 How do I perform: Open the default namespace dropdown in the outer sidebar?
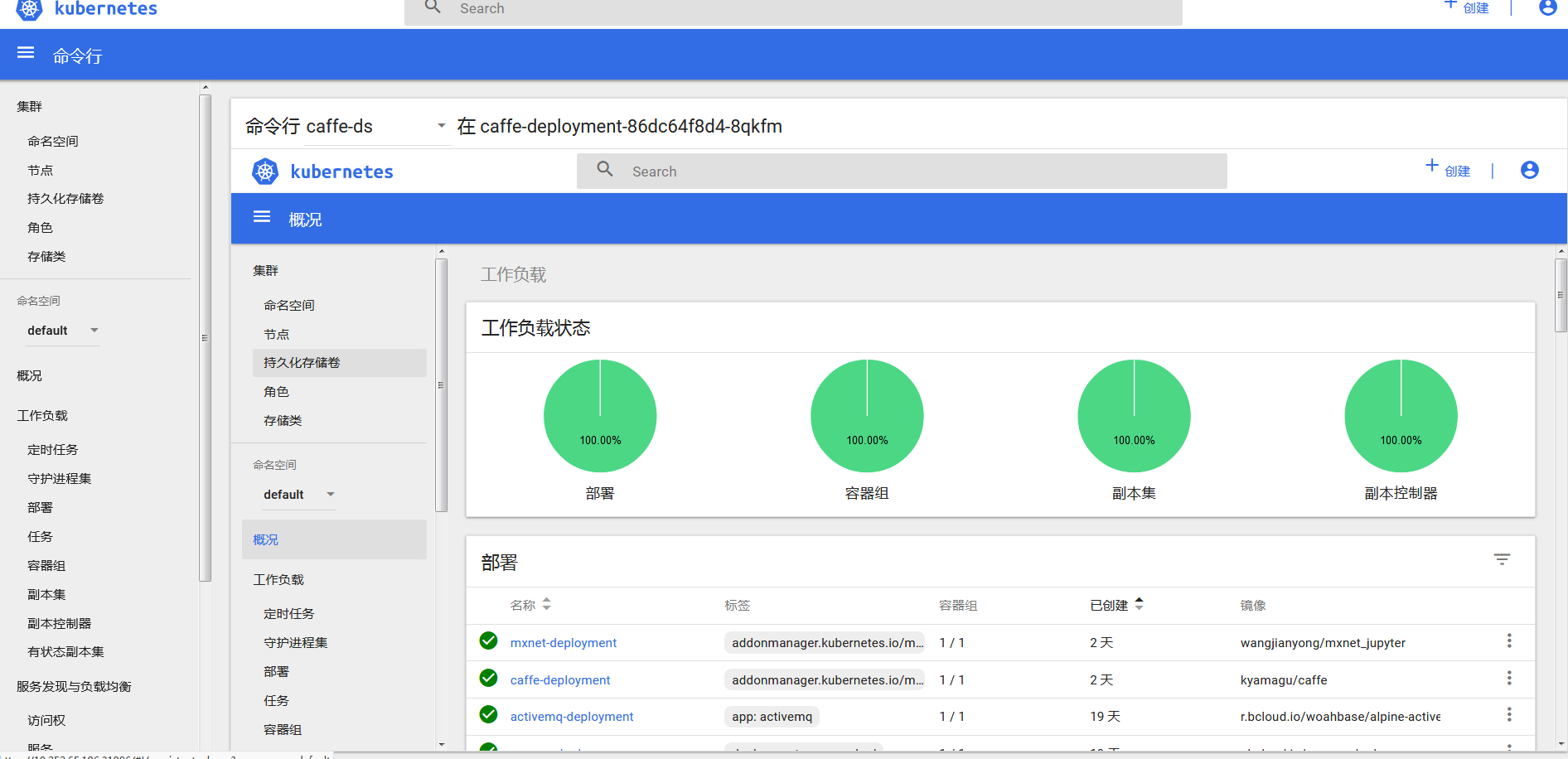tap(63, 331)
